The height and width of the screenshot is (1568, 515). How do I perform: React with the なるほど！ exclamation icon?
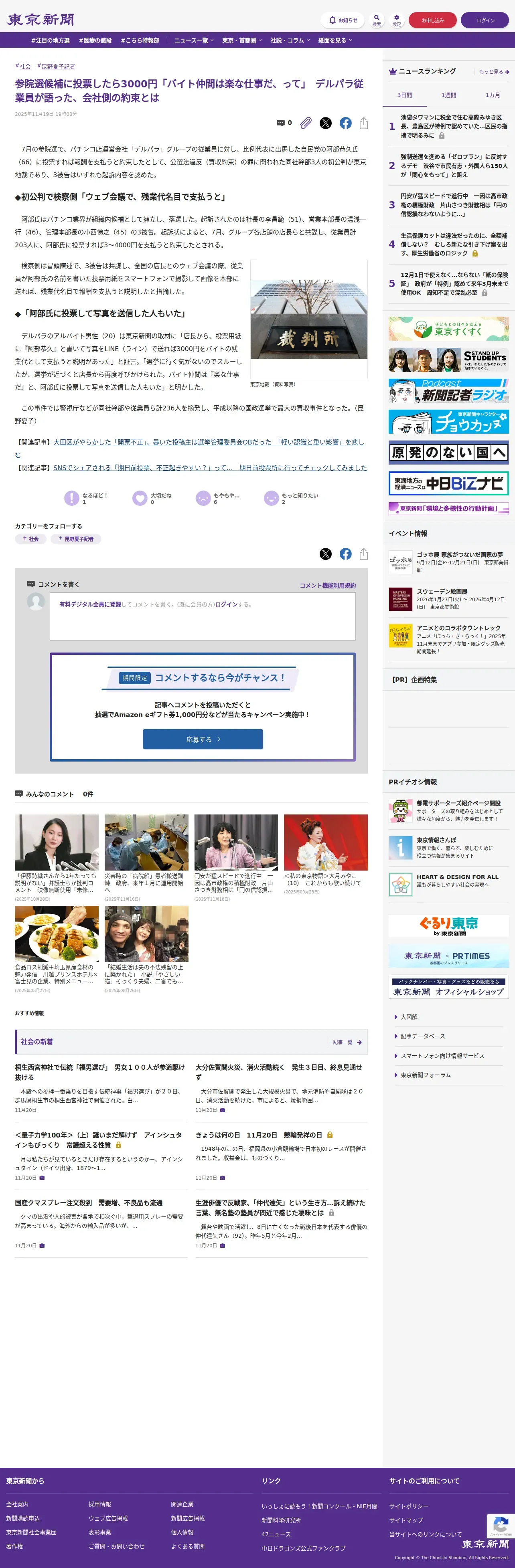pyautogui.click(x=71, y=498)
